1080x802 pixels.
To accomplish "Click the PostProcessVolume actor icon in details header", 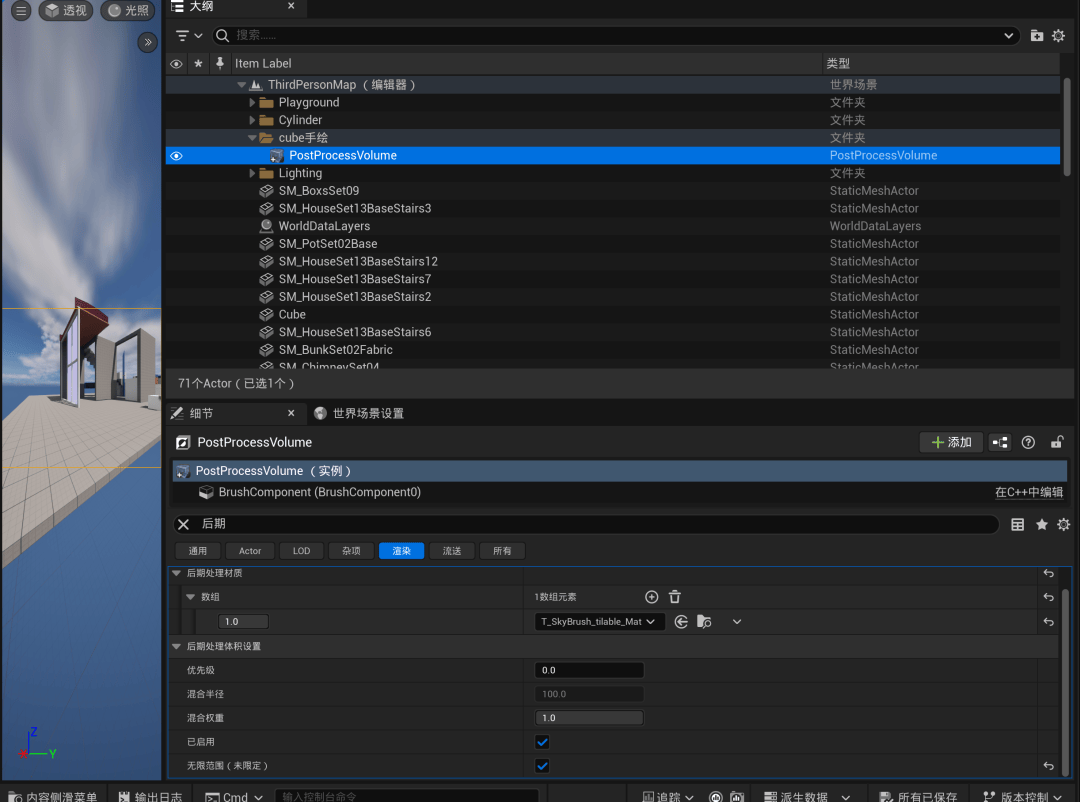I will [183, 442].
